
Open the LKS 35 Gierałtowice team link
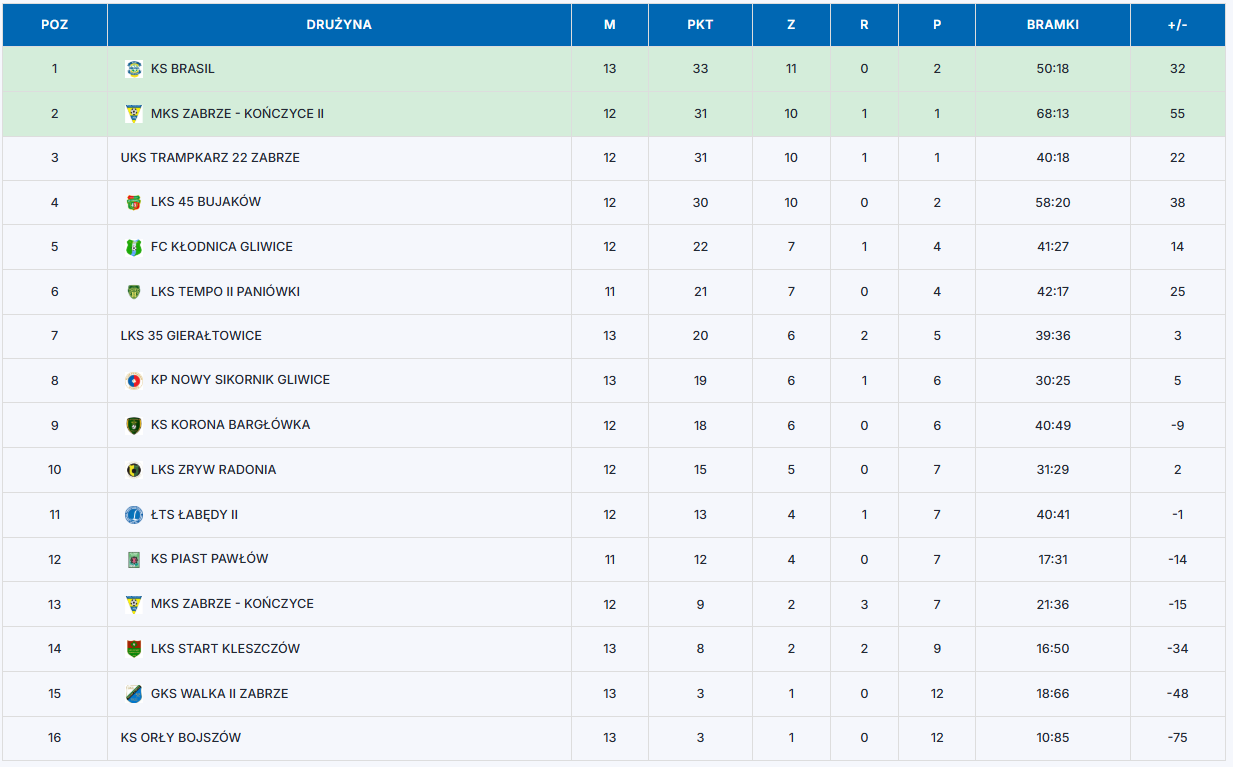pos(191,336)
